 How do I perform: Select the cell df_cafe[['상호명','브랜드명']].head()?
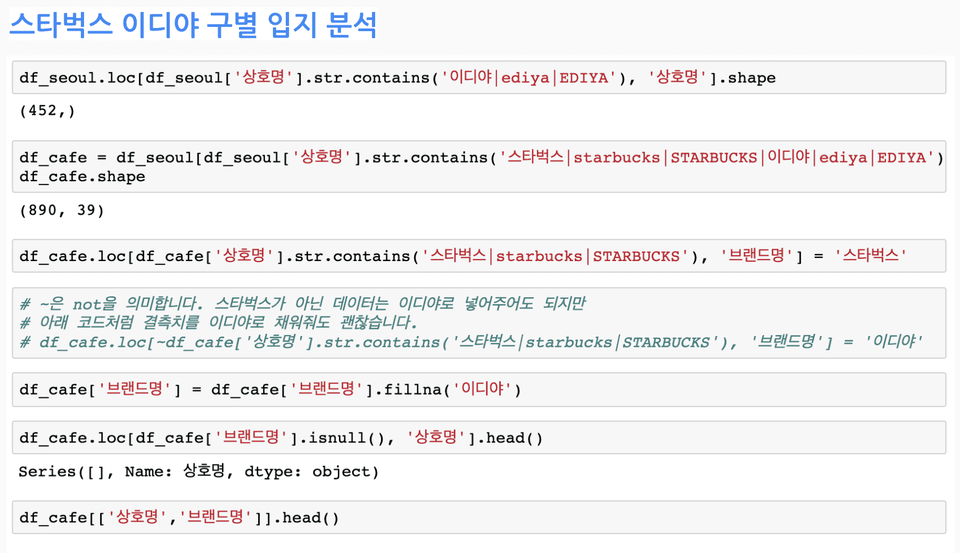point(479,517)
